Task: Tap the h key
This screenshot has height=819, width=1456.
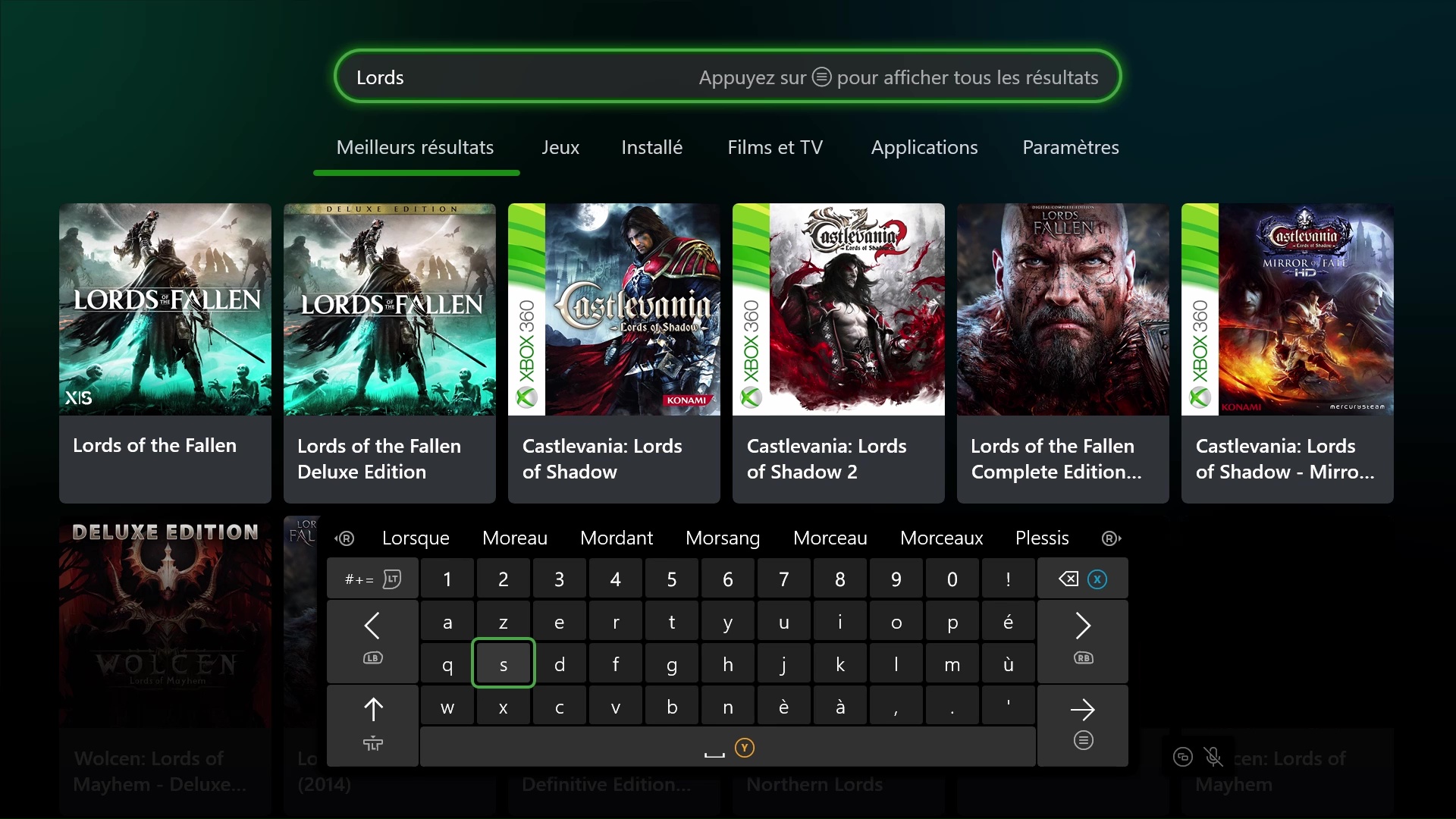Action: point(728,665)
